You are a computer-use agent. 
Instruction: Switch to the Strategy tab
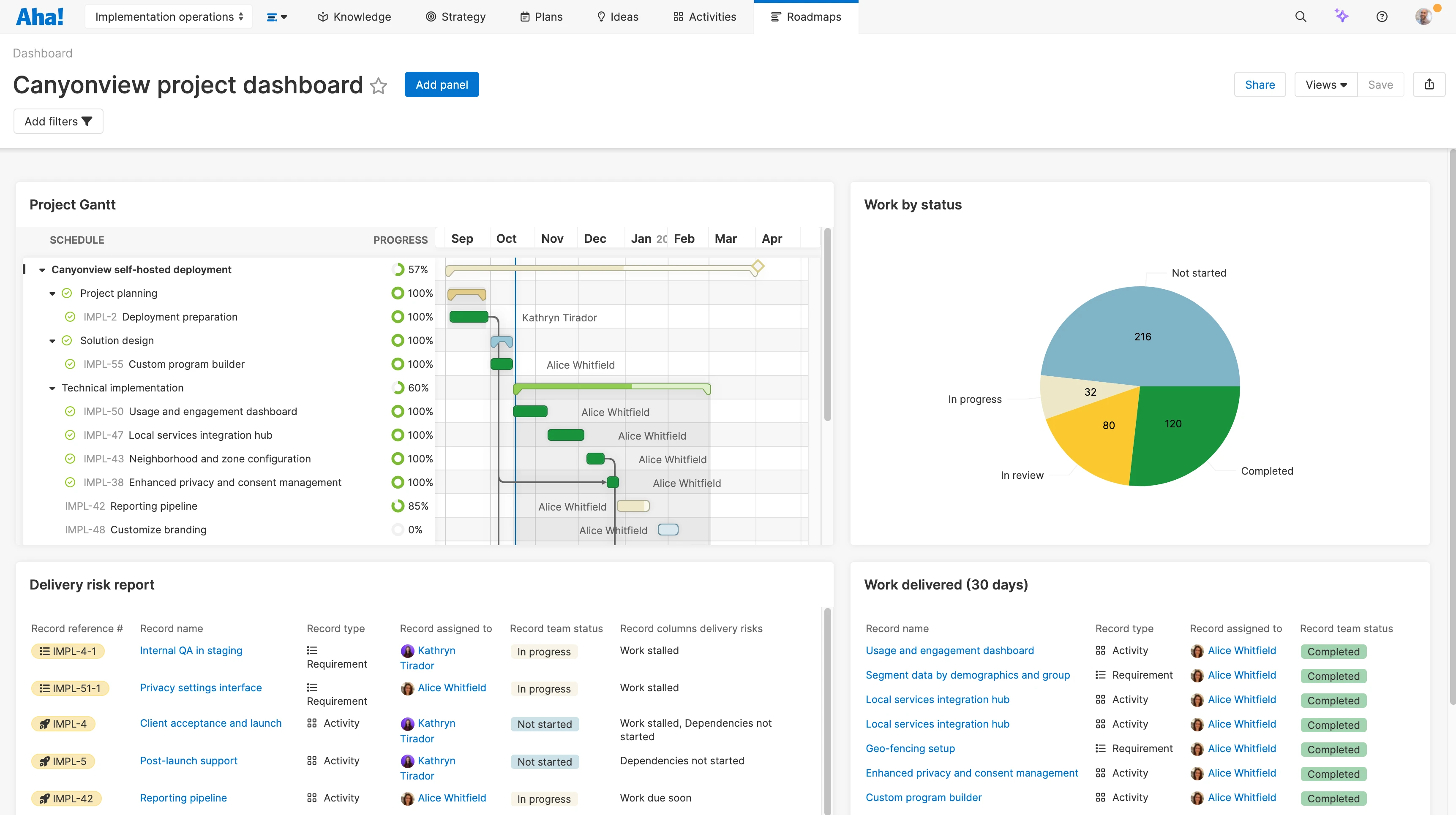pos(455,16)
